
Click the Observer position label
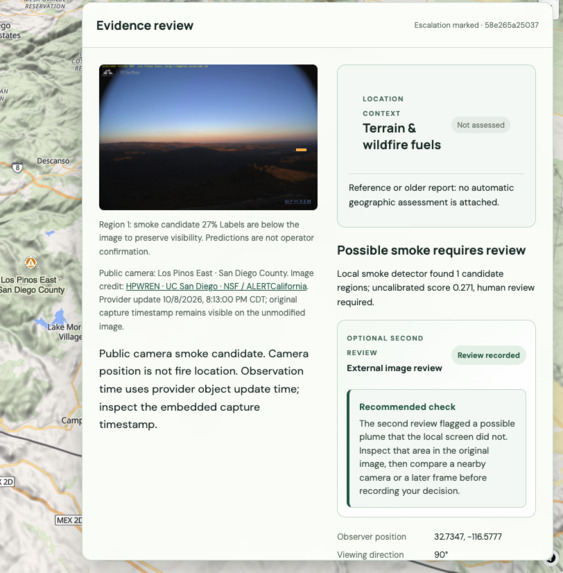372,537
